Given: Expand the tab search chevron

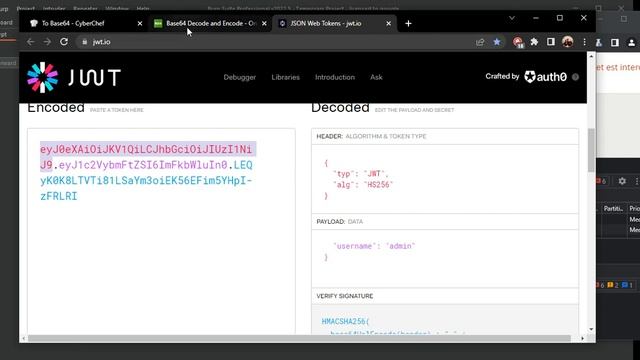Looking at the screenshot, I should pos(512,18).
